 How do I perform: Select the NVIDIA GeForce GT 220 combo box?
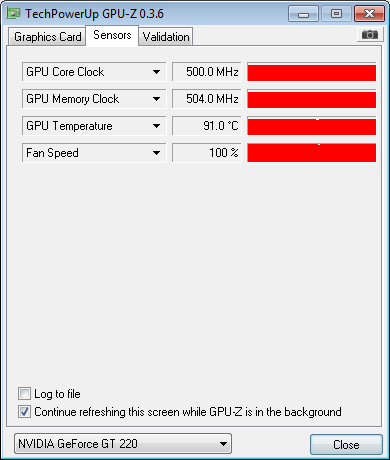pos(123,444)
